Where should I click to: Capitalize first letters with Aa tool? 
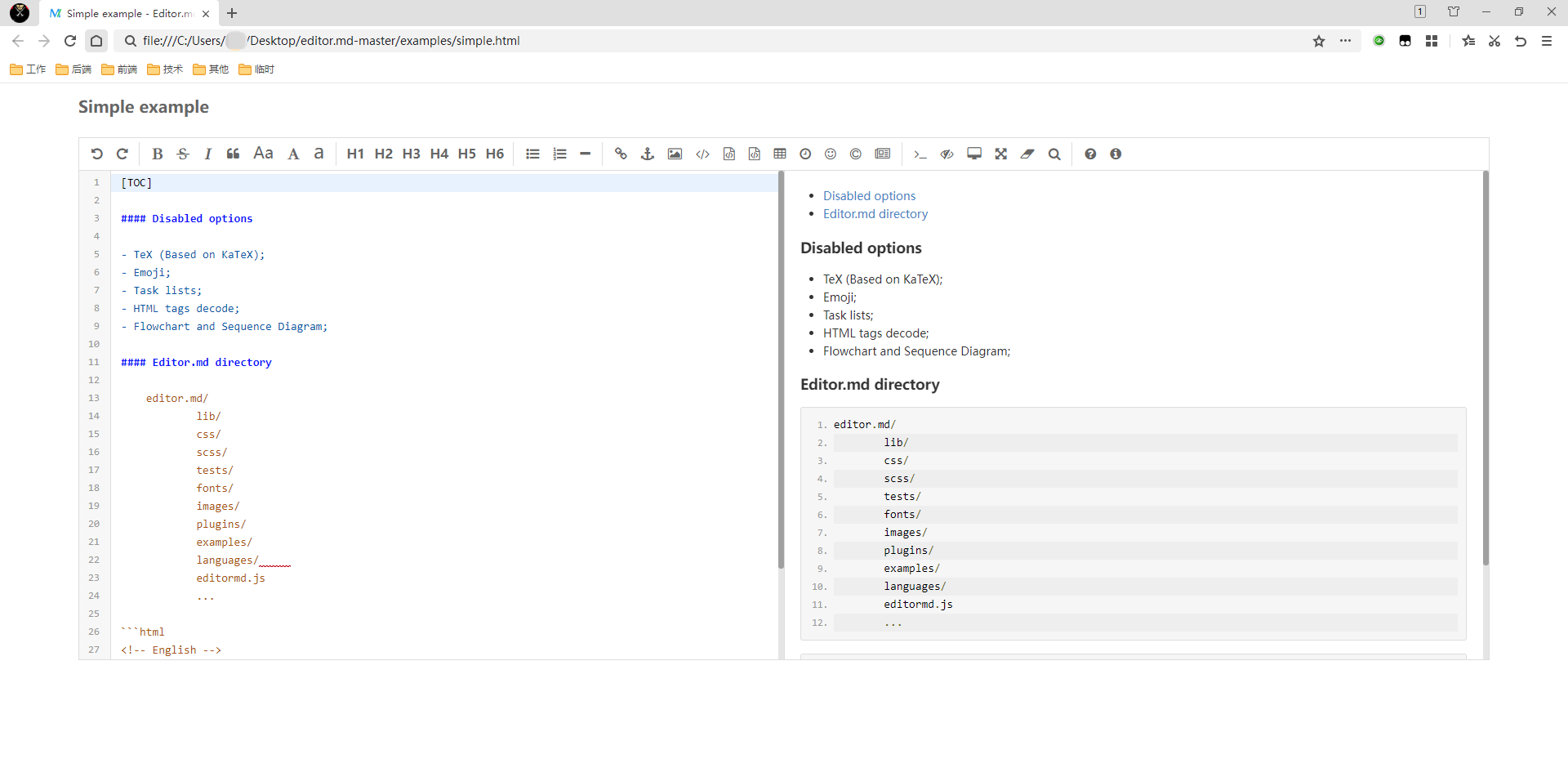(x=263, y=154)
